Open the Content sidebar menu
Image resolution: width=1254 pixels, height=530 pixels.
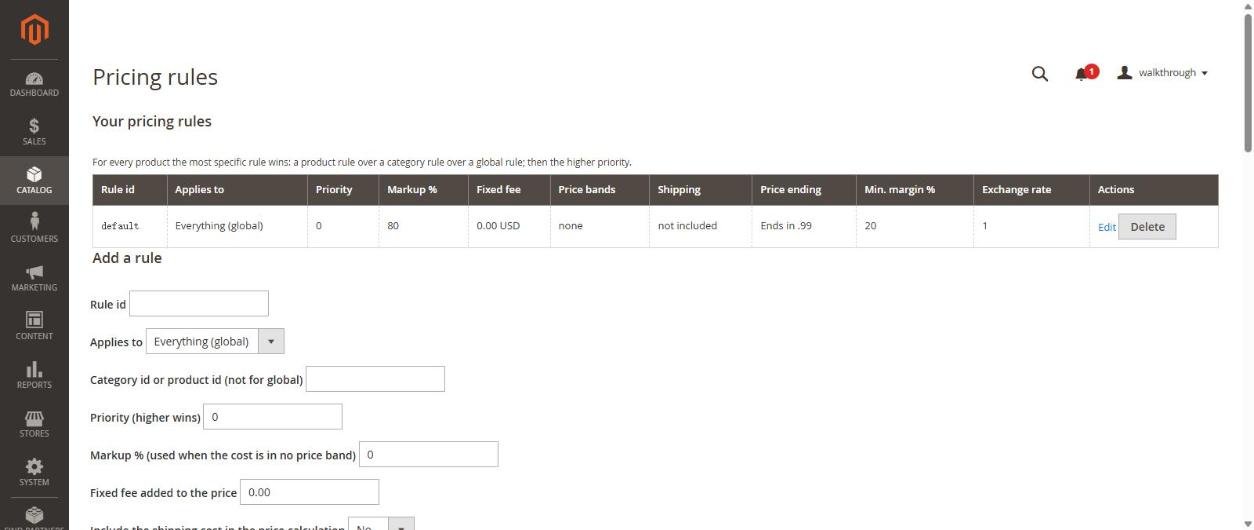[34, 326]
